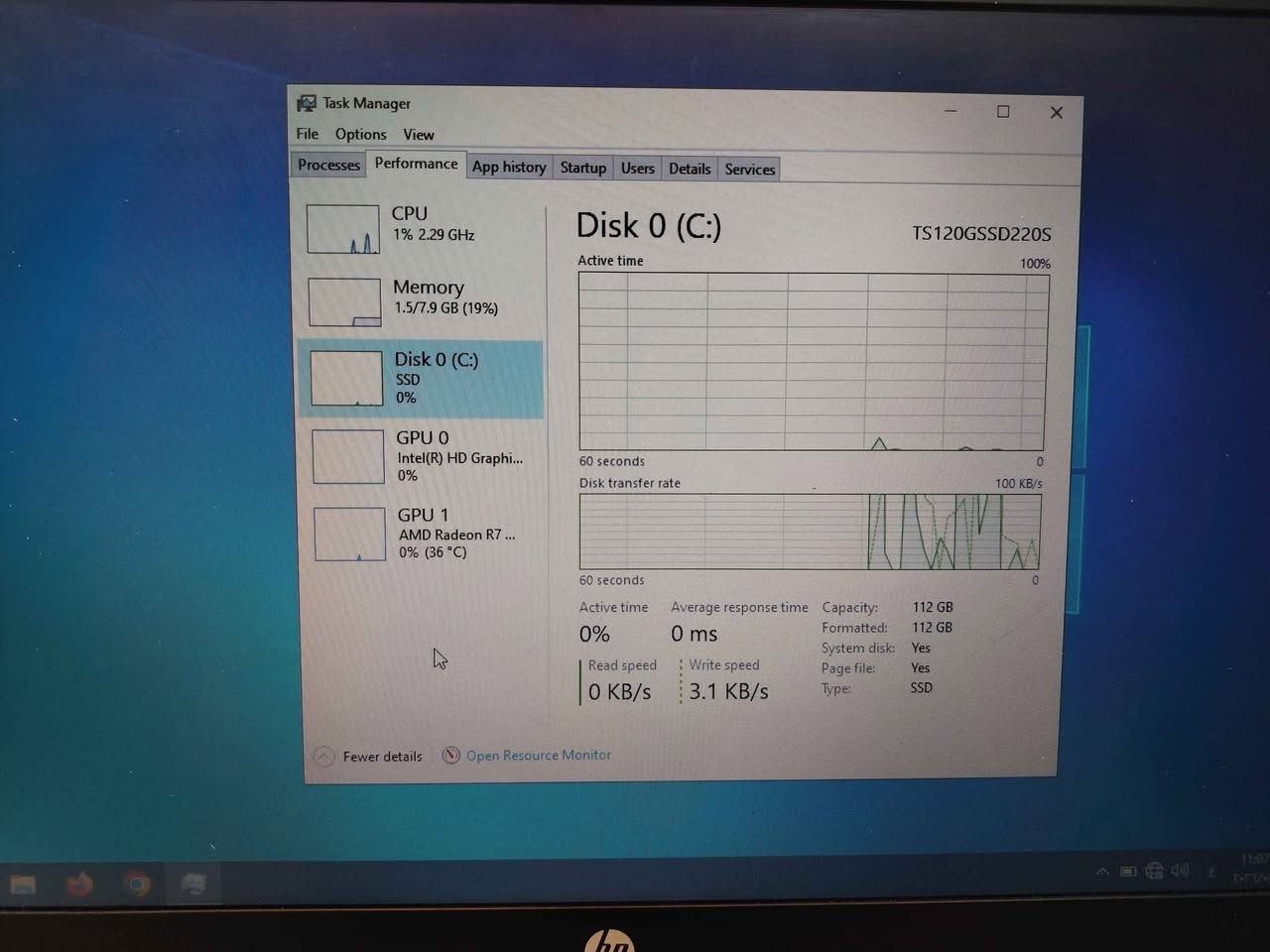Click the volume icon in the system tray
The width and height of the screenshot is (1270, 952).
[x=1180, y=871]
